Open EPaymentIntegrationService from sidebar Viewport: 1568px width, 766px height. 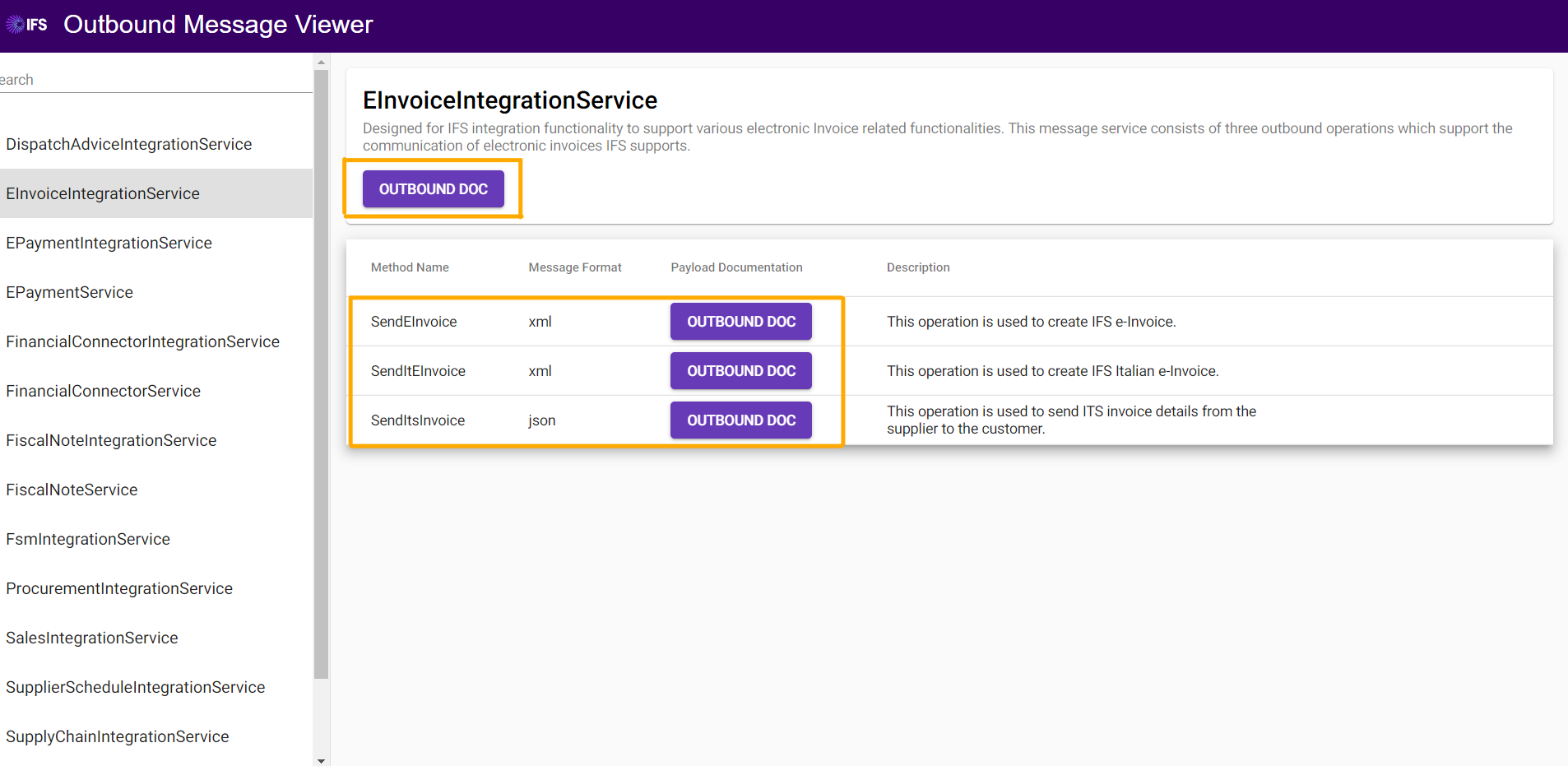[109, 243]
